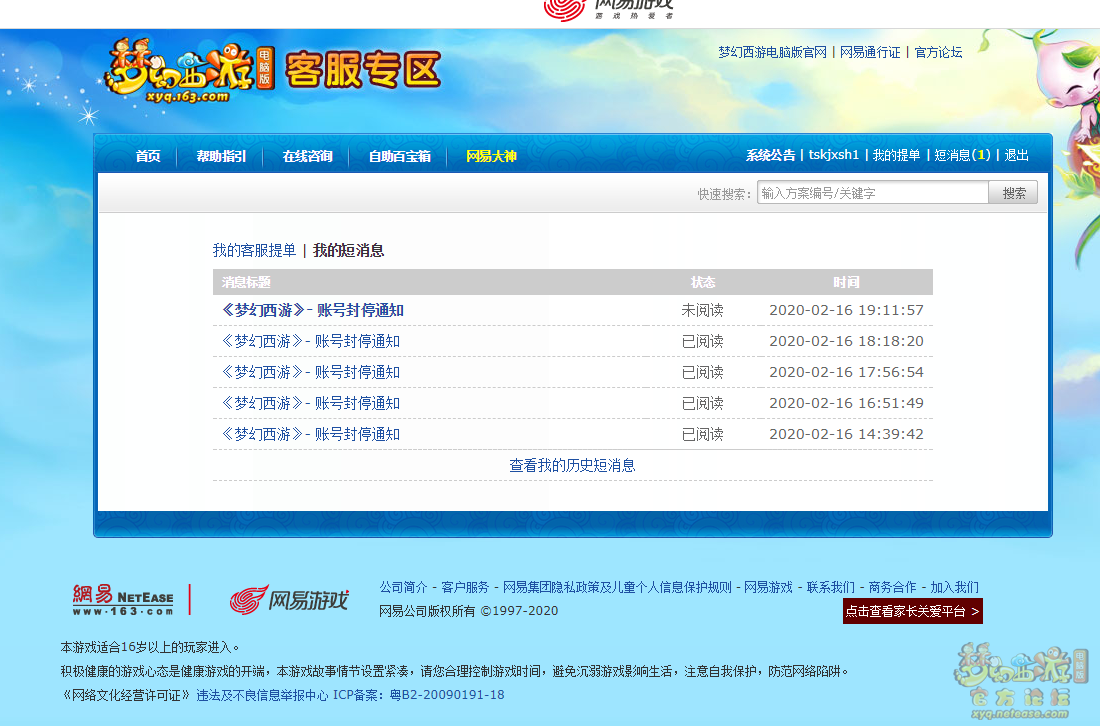
Task: Click timestamp 2020-02-16 19:11:57
Action: [846, 310]
